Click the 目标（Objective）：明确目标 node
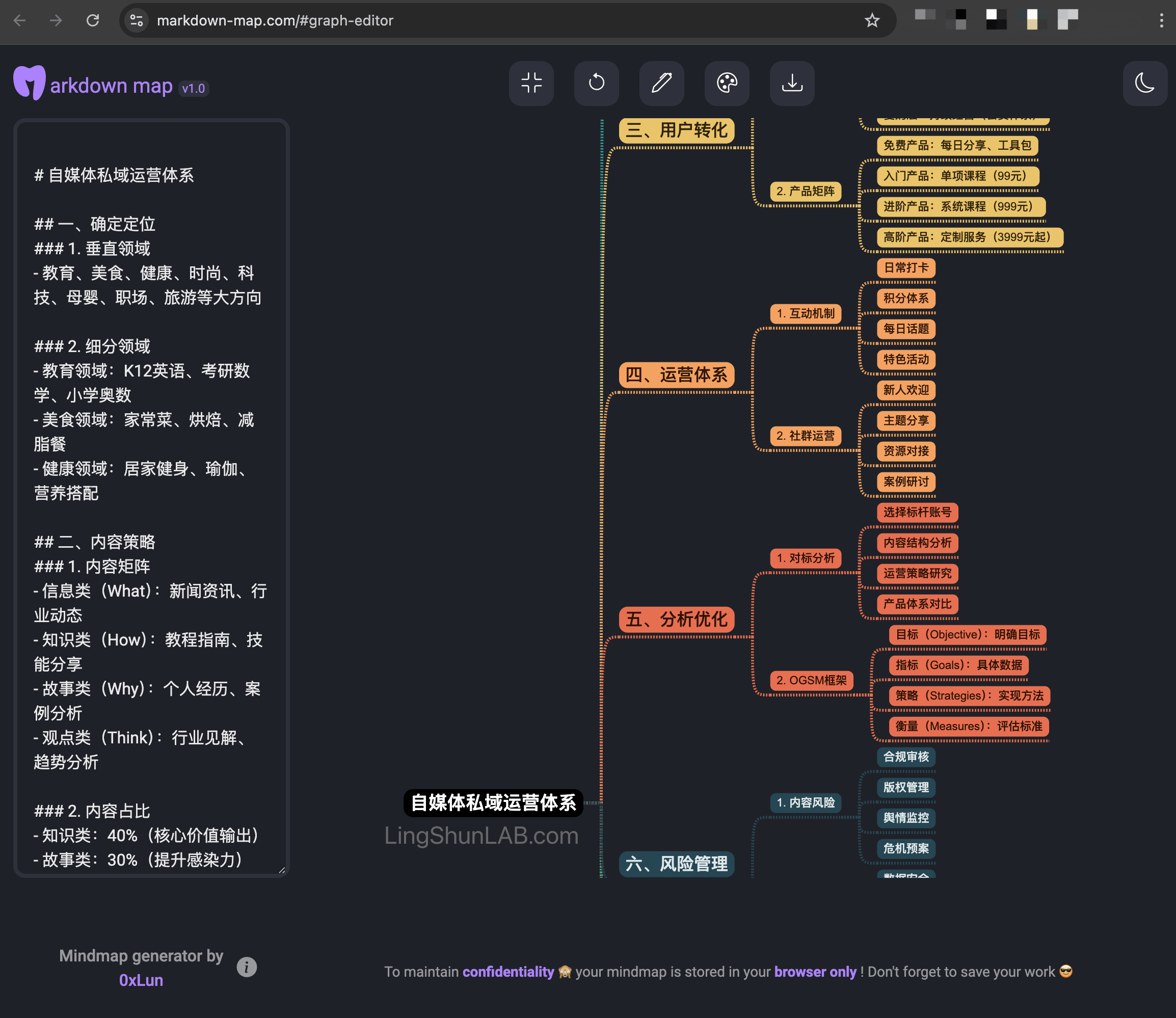The image size is (1176, 1018). tap(968, 635)
